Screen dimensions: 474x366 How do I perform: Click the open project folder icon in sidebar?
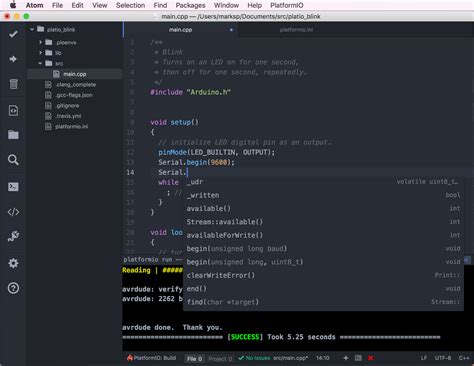[x=13, y=135]
